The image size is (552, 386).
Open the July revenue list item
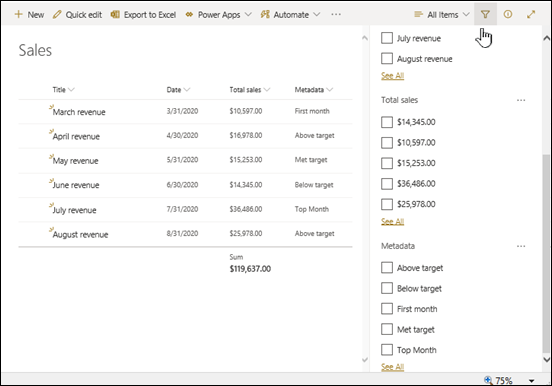pyautogui.click(x=74, y=210)
